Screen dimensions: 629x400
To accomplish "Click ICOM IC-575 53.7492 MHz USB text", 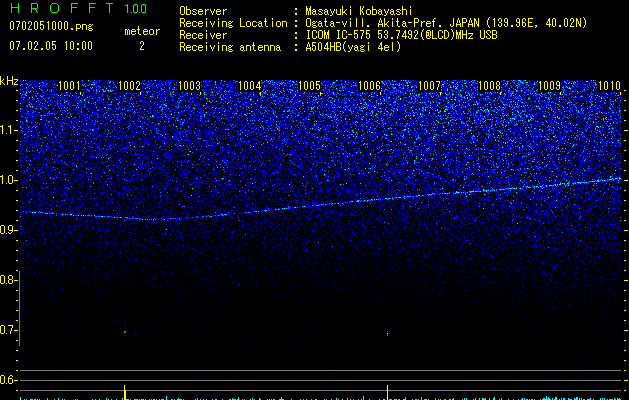I will (401, 35).
